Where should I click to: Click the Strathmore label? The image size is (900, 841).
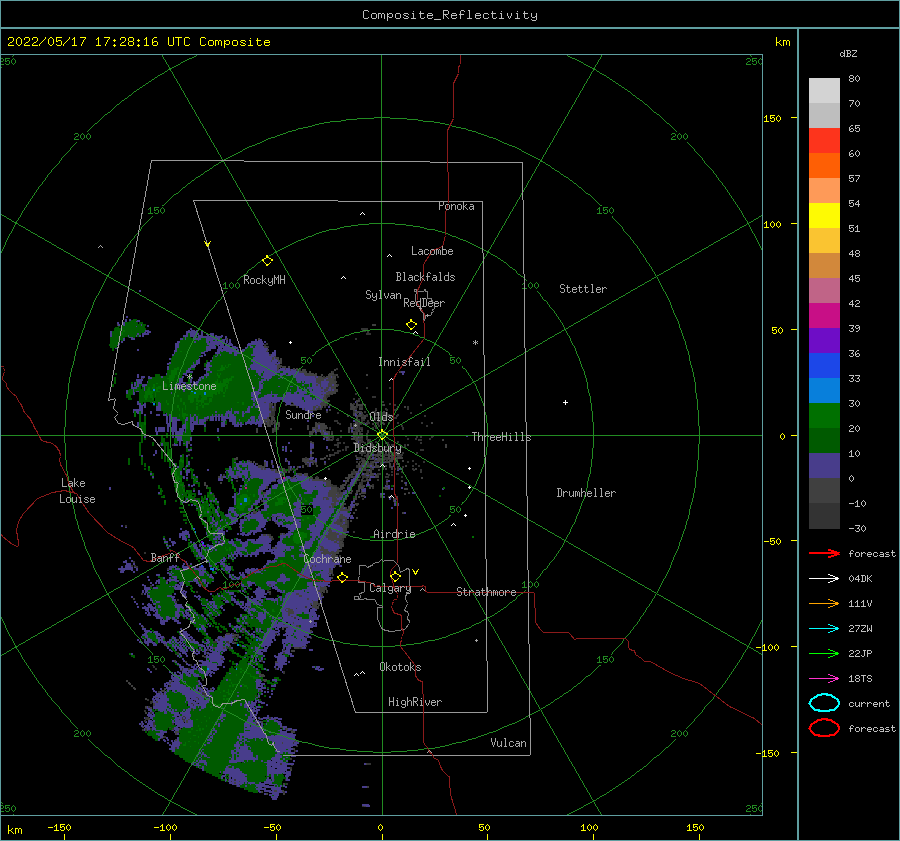click(x=486, y=592)
